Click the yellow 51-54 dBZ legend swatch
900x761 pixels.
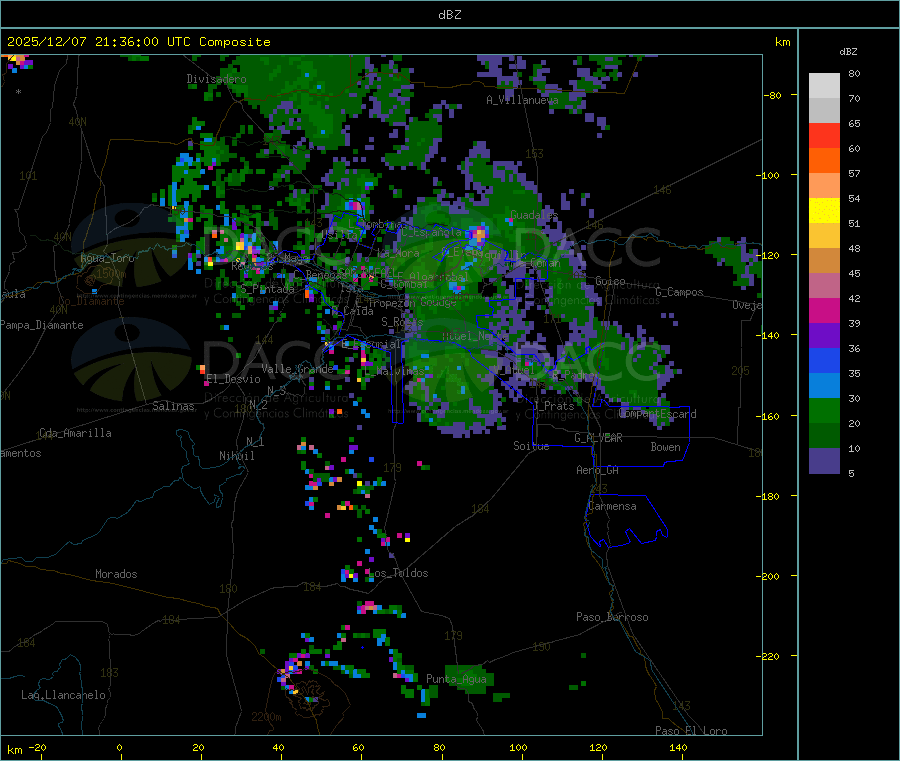coord(824,211)
